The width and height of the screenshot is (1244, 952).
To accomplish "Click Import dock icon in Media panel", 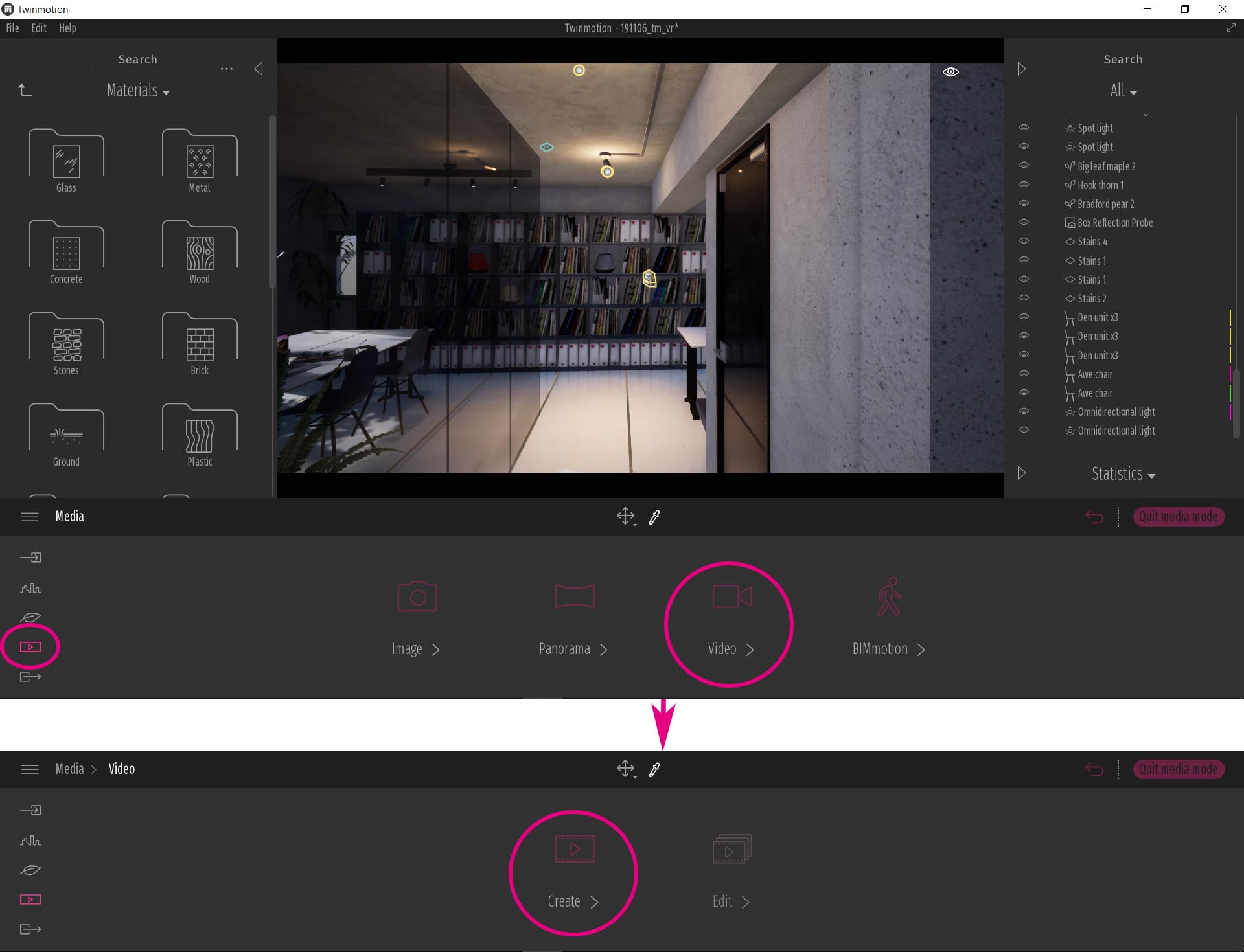I will point(30,558).
